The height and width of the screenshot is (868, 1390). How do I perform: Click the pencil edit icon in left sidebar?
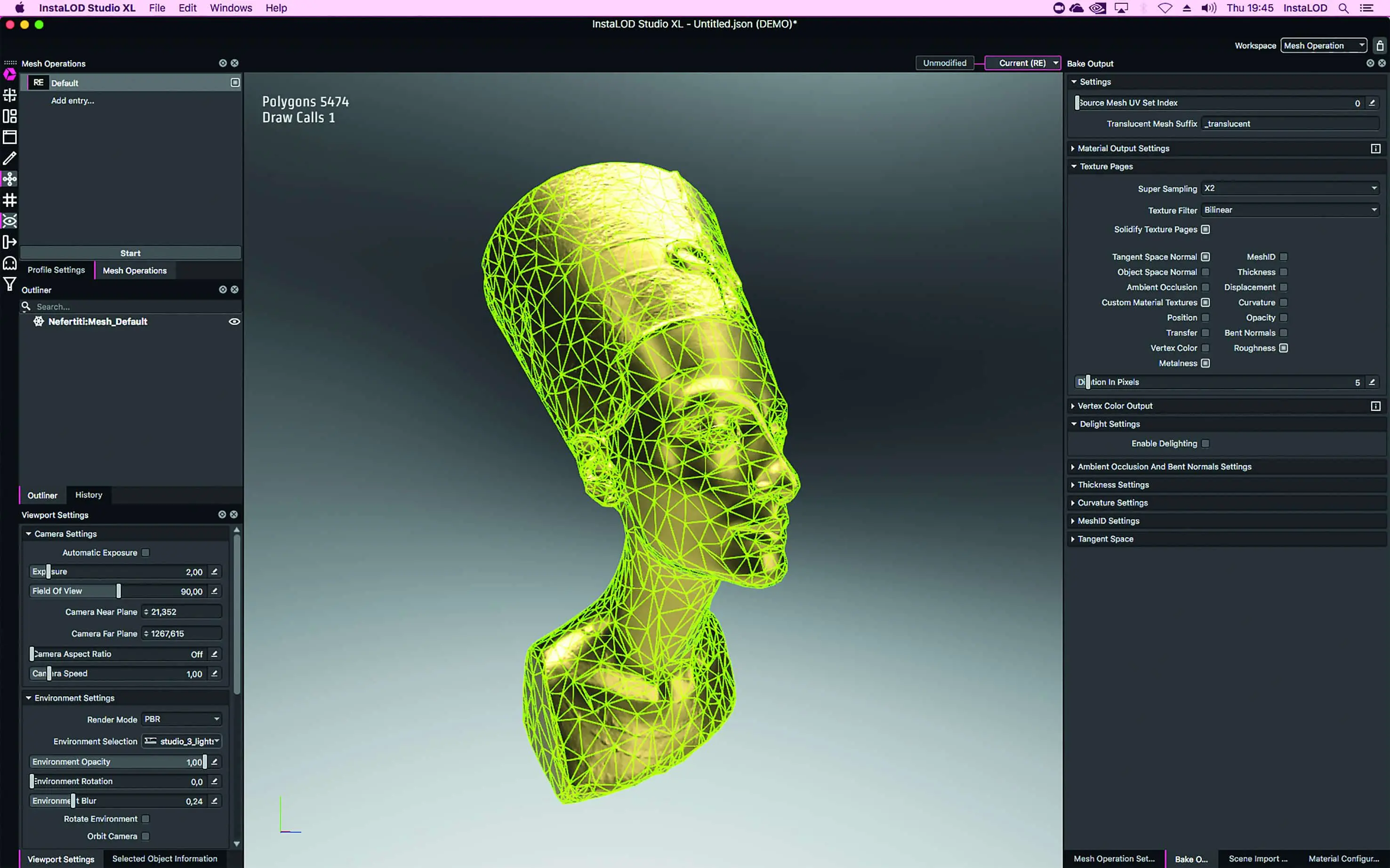10,158
